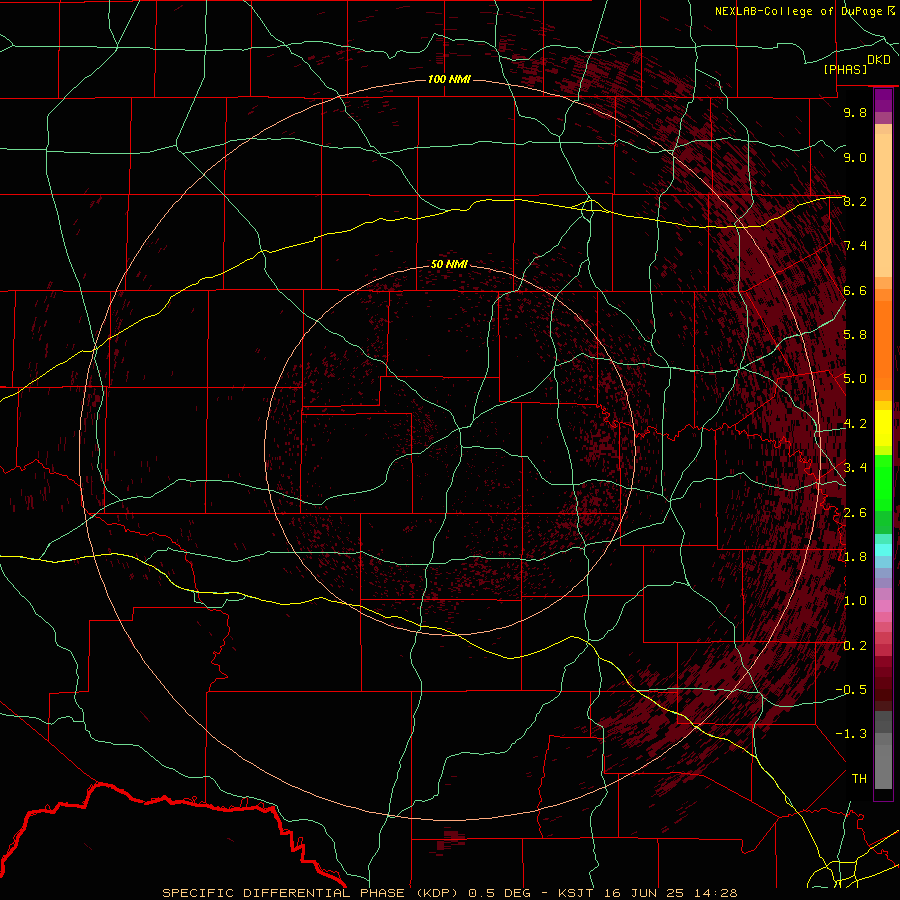
Task: Click the 3.4 scale value
Action: [x=855, y=468]
